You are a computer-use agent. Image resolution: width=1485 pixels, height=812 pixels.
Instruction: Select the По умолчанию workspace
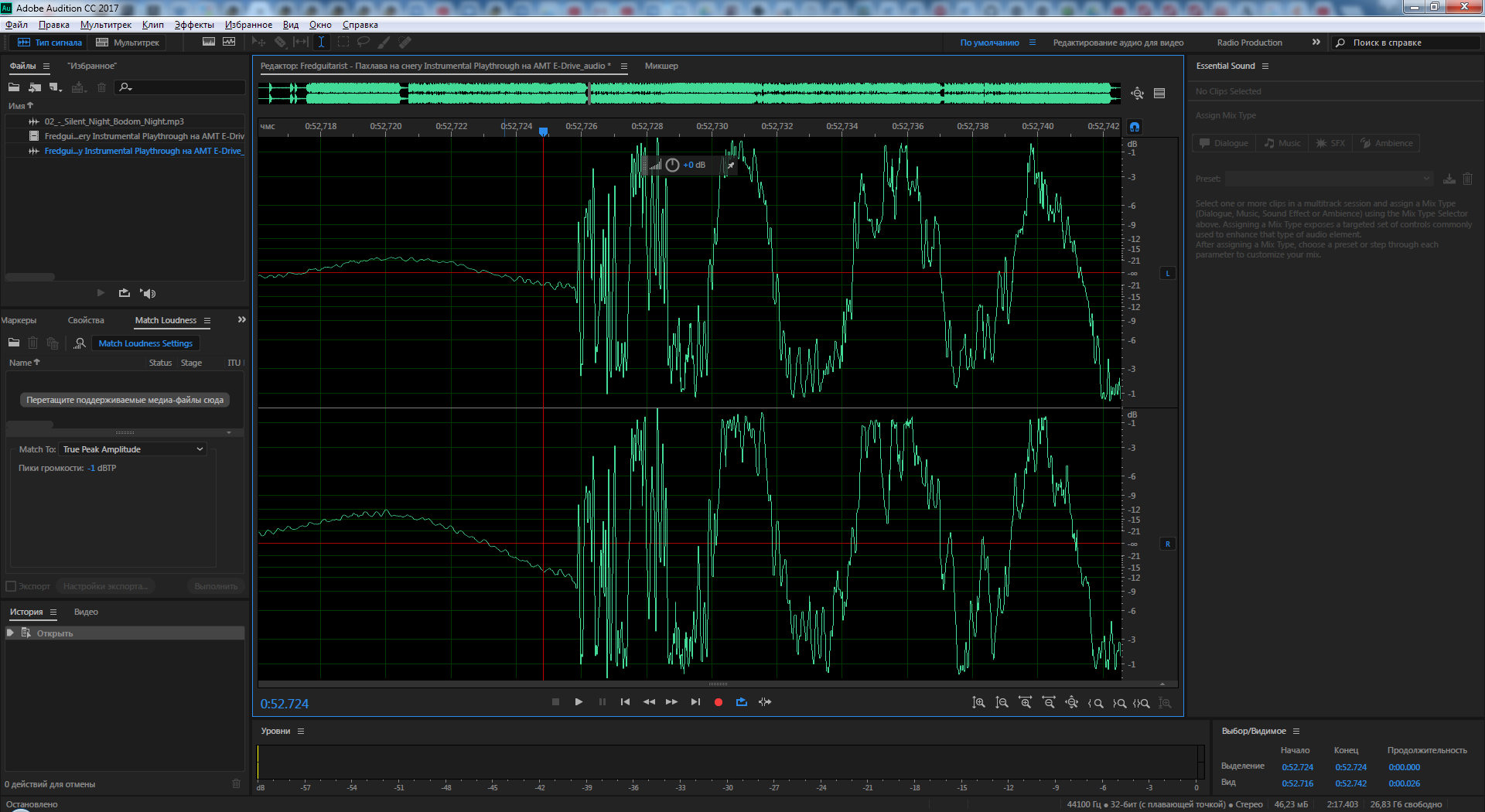point(989,43)
